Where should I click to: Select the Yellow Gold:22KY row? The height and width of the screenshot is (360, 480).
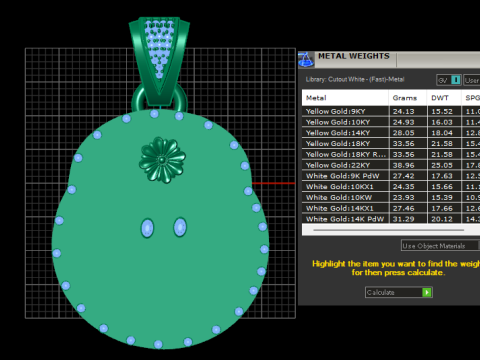pos(391,165)
